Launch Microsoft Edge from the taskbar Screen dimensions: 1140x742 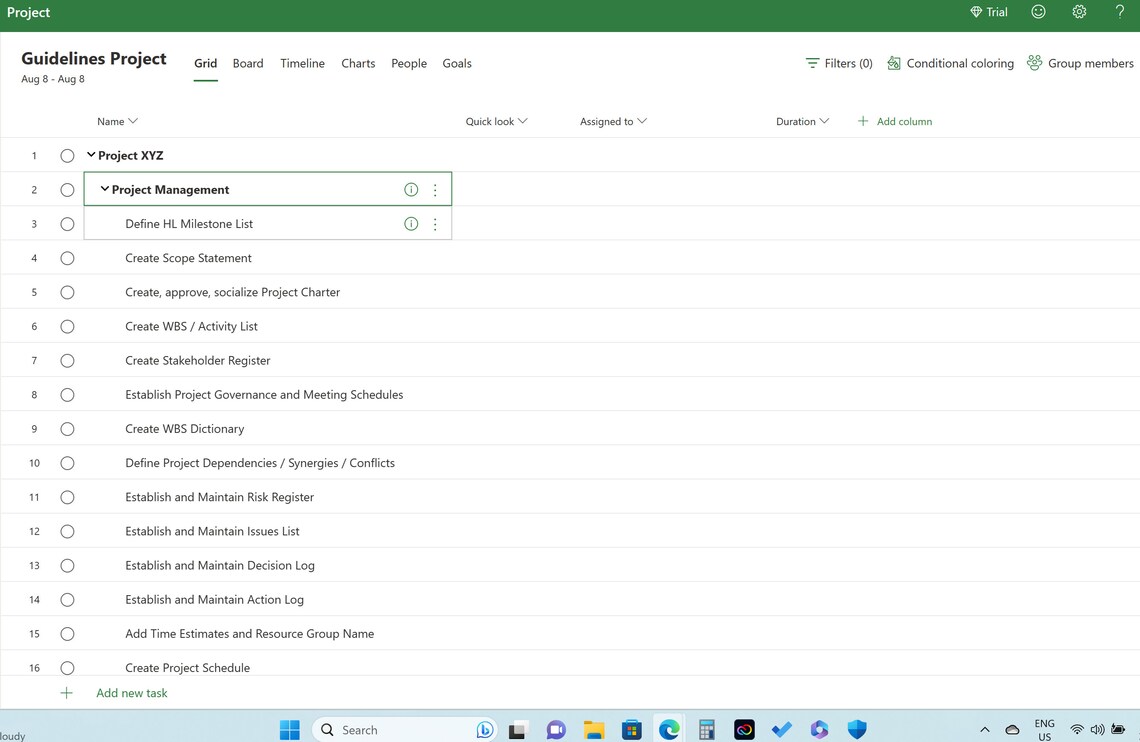pyautogui.click(x=668, y=729)
